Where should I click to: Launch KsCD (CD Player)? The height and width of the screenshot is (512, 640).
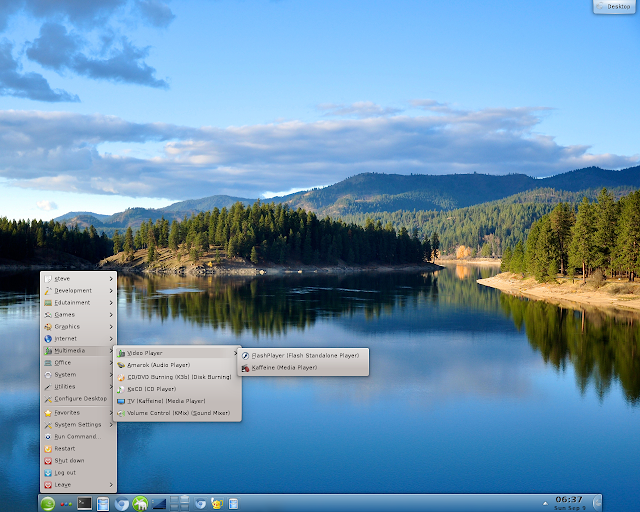177,389
